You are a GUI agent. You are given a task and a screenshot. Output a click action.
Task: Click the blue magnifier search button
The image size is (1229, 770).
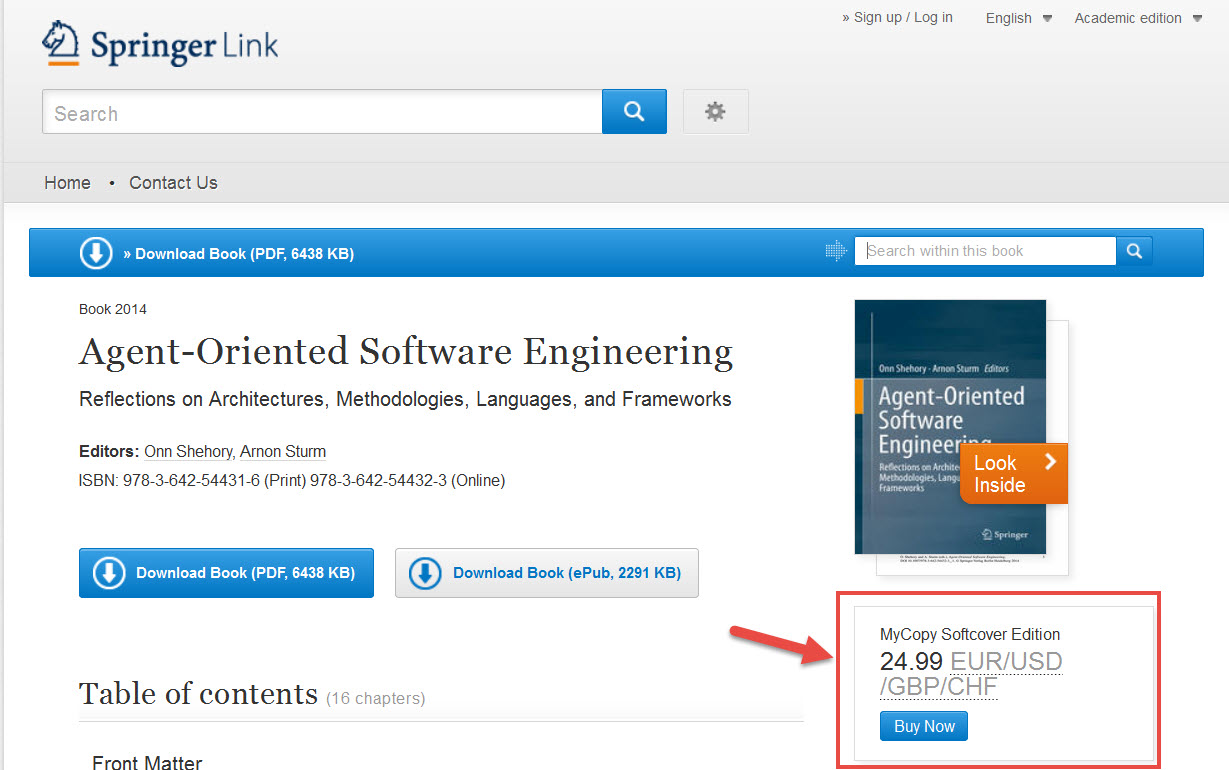[x=634, y=111]
